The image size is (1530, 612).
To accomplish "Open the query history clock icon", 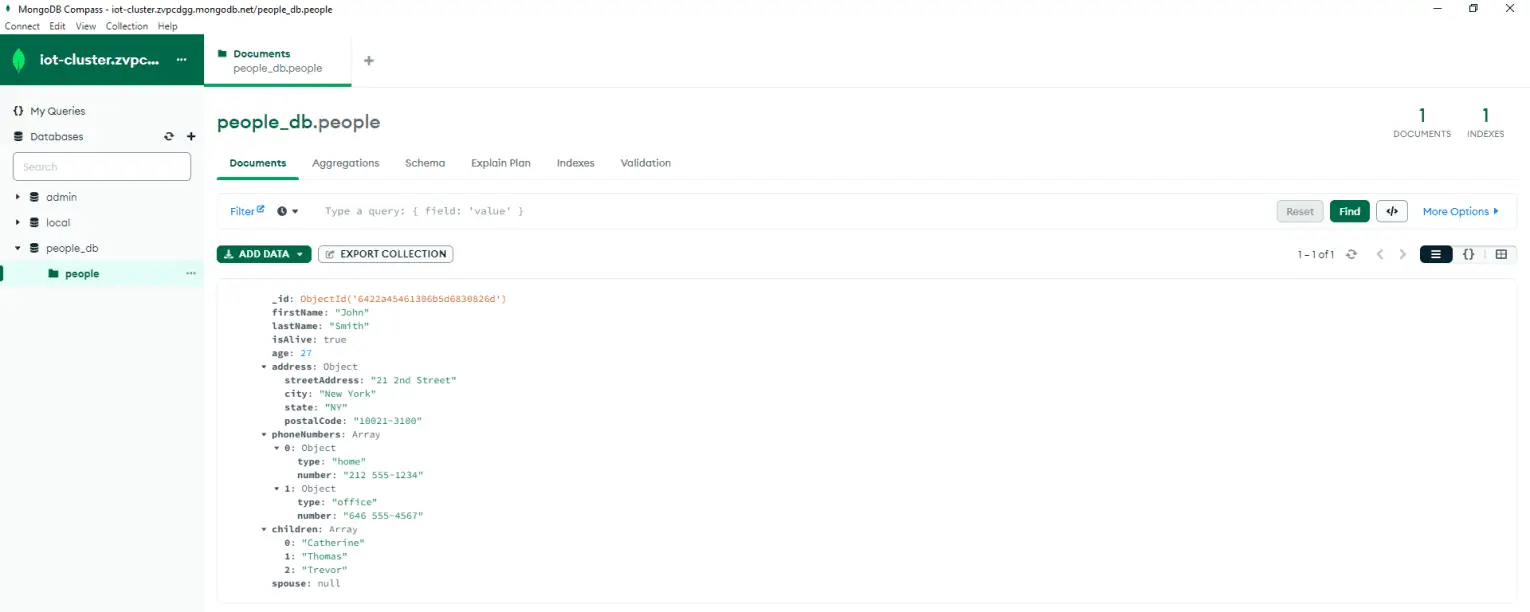I will click(281, 211).
